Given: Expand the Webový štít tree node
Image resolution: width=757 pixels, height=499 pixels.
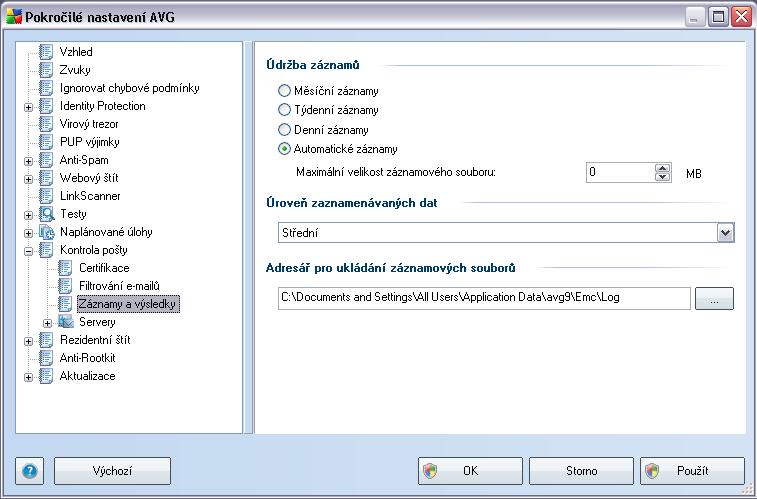Looking at the screenshot, I should (x=28, y=179).
